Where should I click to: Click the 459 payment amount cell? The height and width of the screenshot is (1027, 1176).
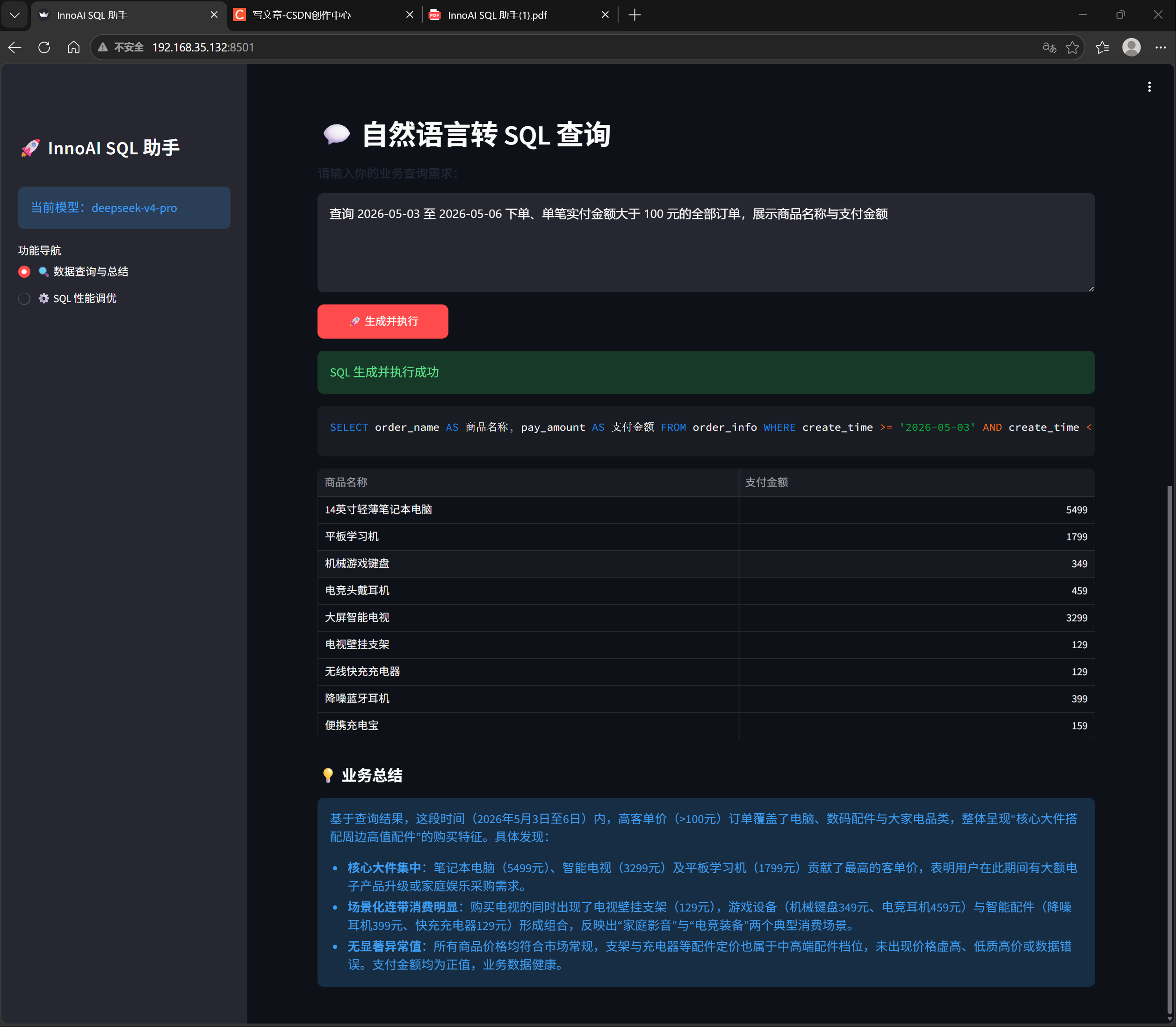pos(917,590)
